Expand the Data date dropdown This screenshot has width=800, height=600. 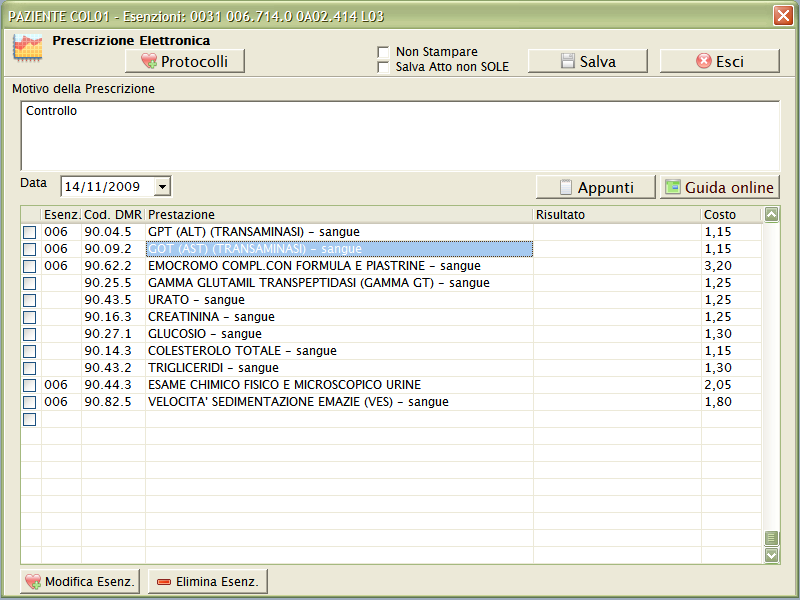point(163,186)
